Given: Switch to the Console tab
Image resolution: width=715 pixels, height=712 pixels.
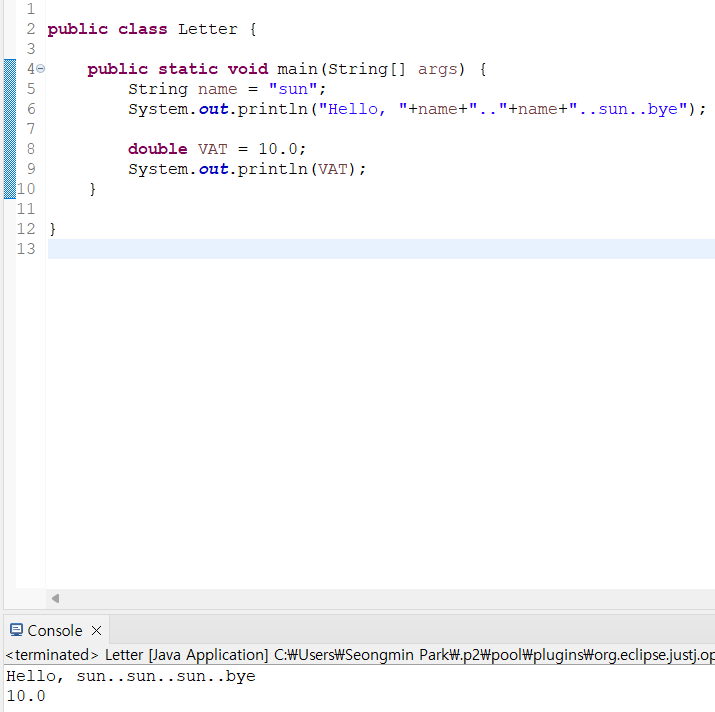Looking at the screenshot, I should (55, 630).
